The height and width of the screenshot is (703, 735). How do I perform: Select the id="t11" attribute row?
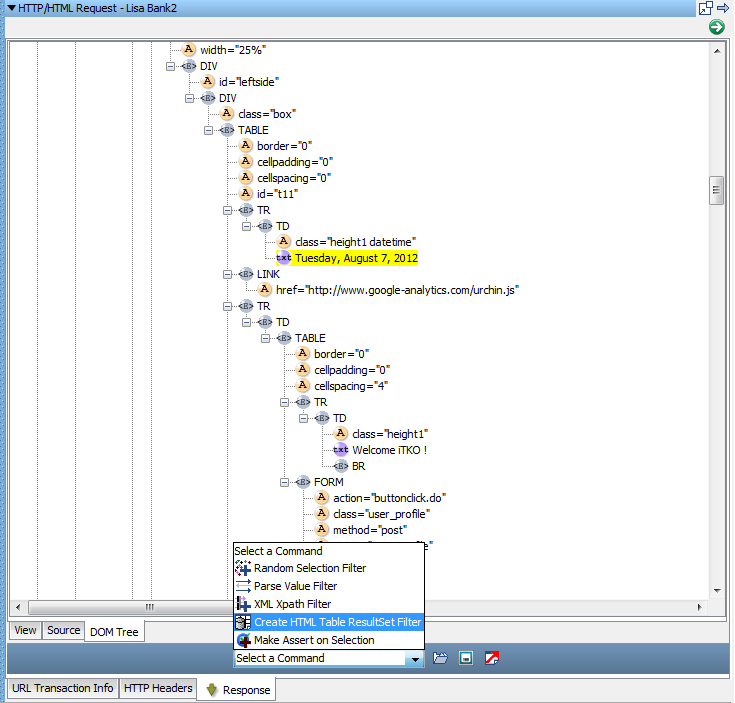278,194
